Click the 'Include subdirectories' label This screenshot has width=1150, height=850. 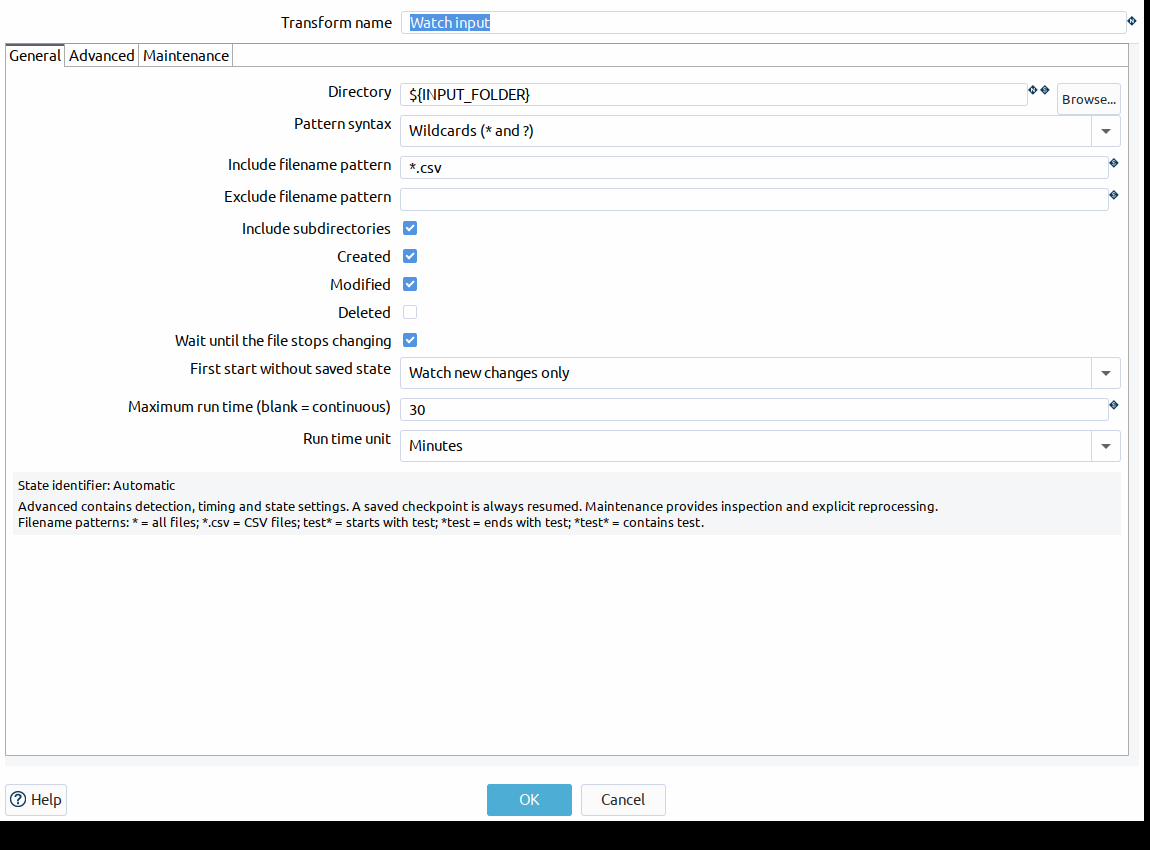(x=316, y=229)
